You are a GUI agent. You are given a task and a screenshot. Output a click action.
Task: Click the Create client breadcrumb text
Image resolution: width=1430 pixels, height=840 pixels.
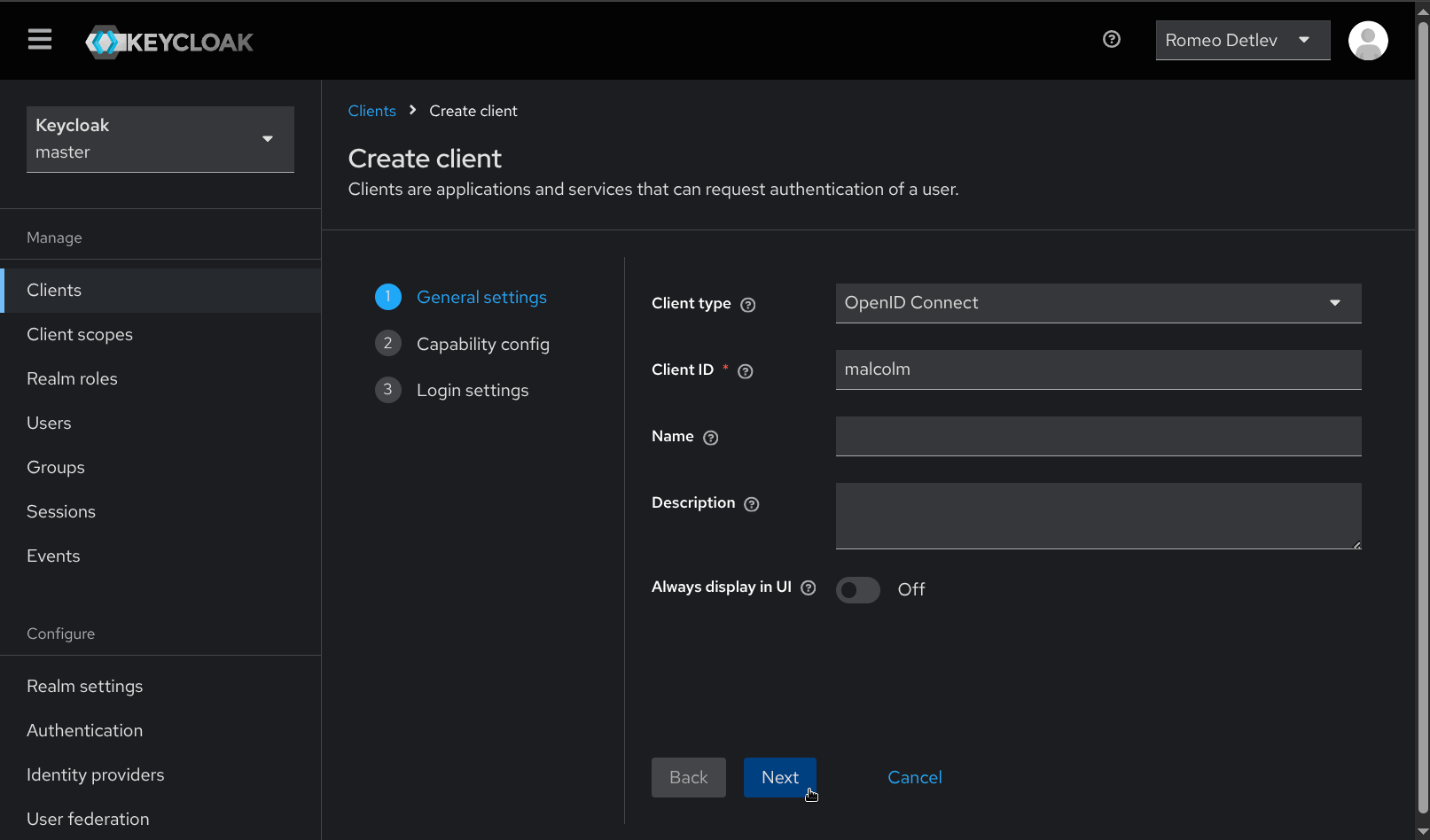[x=473, y=111]
